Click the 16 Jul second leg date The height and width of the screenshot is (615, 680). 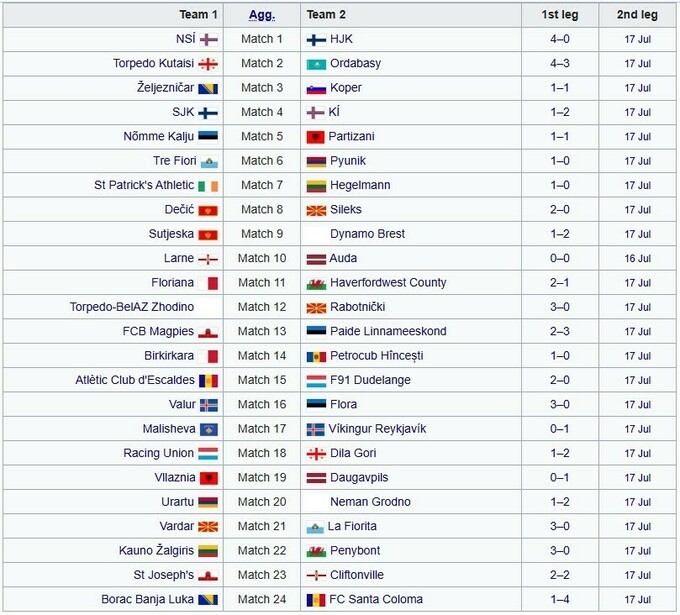click(637, 259)
